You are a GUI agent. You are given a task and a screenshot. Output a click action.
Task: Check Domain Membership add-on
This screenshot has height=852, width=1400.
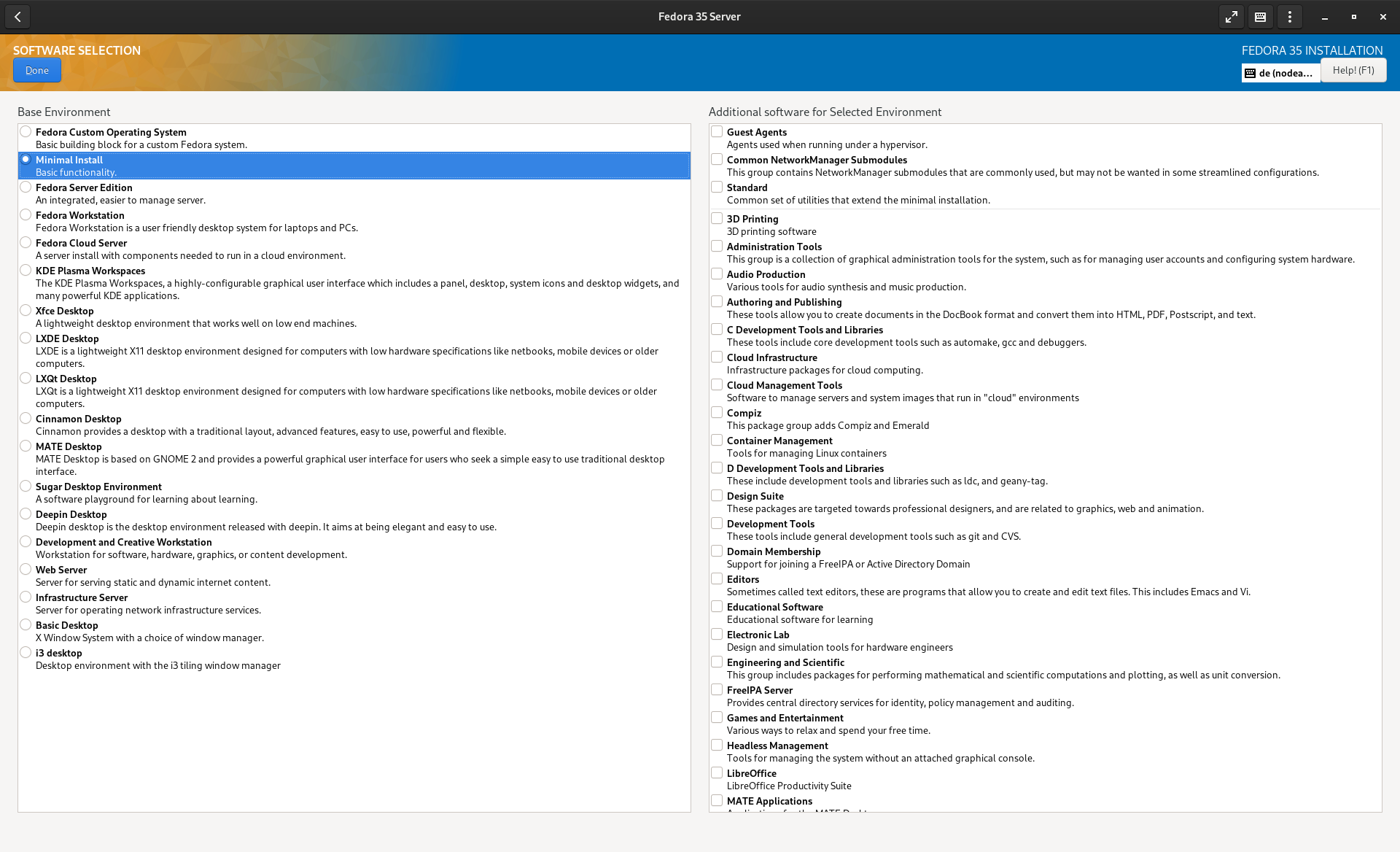(717, 551)
